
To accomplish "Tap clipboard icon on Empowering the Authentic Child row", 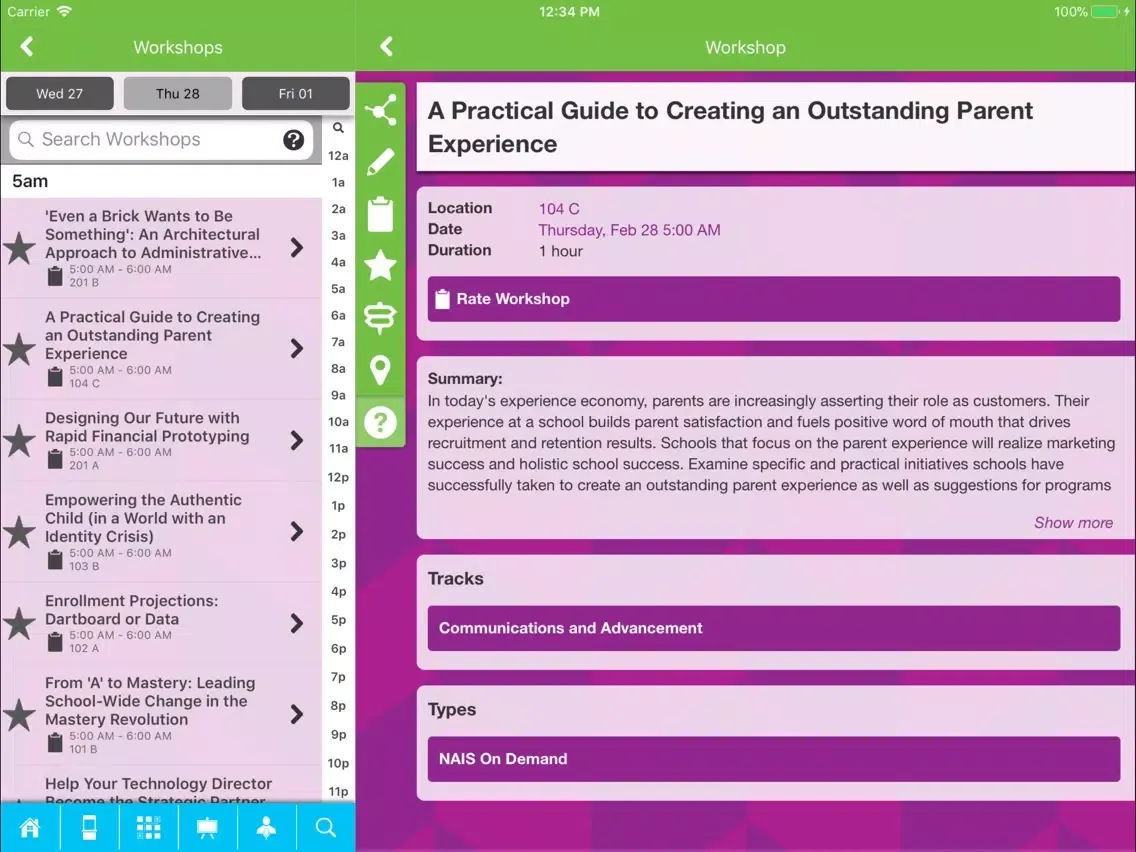I will click(55, 559).
